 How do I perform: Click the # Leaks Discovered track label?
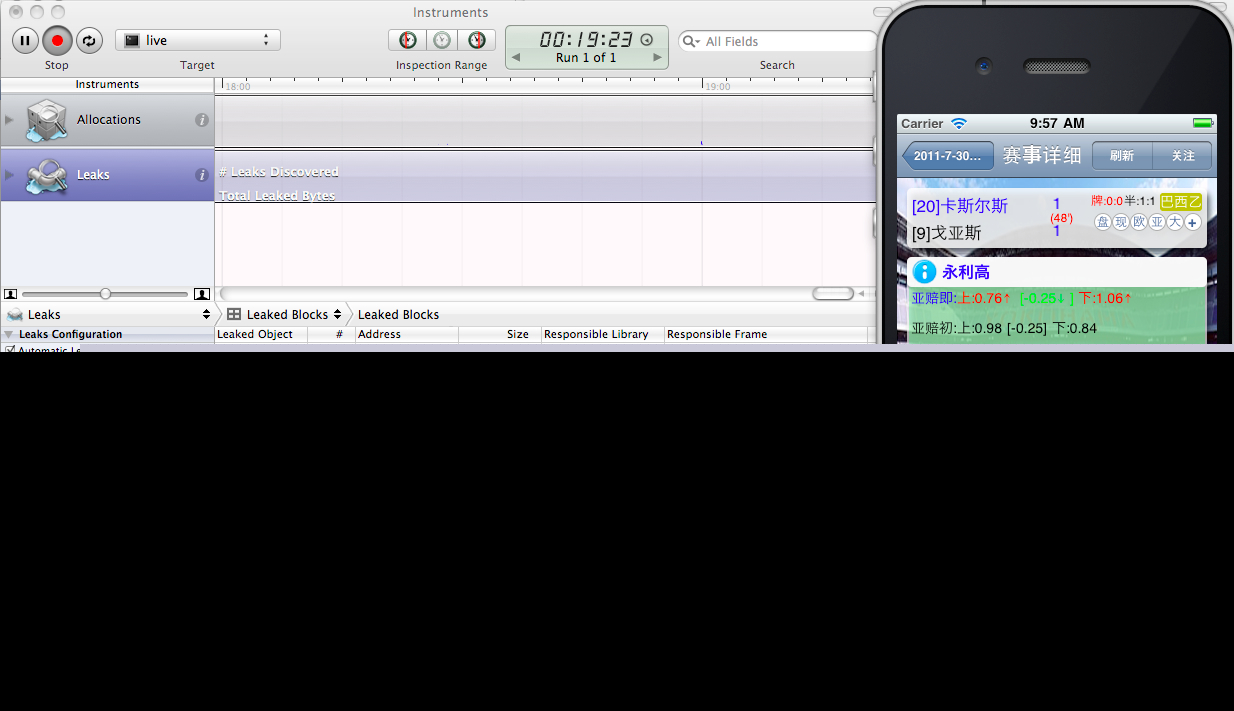point(279,172)
